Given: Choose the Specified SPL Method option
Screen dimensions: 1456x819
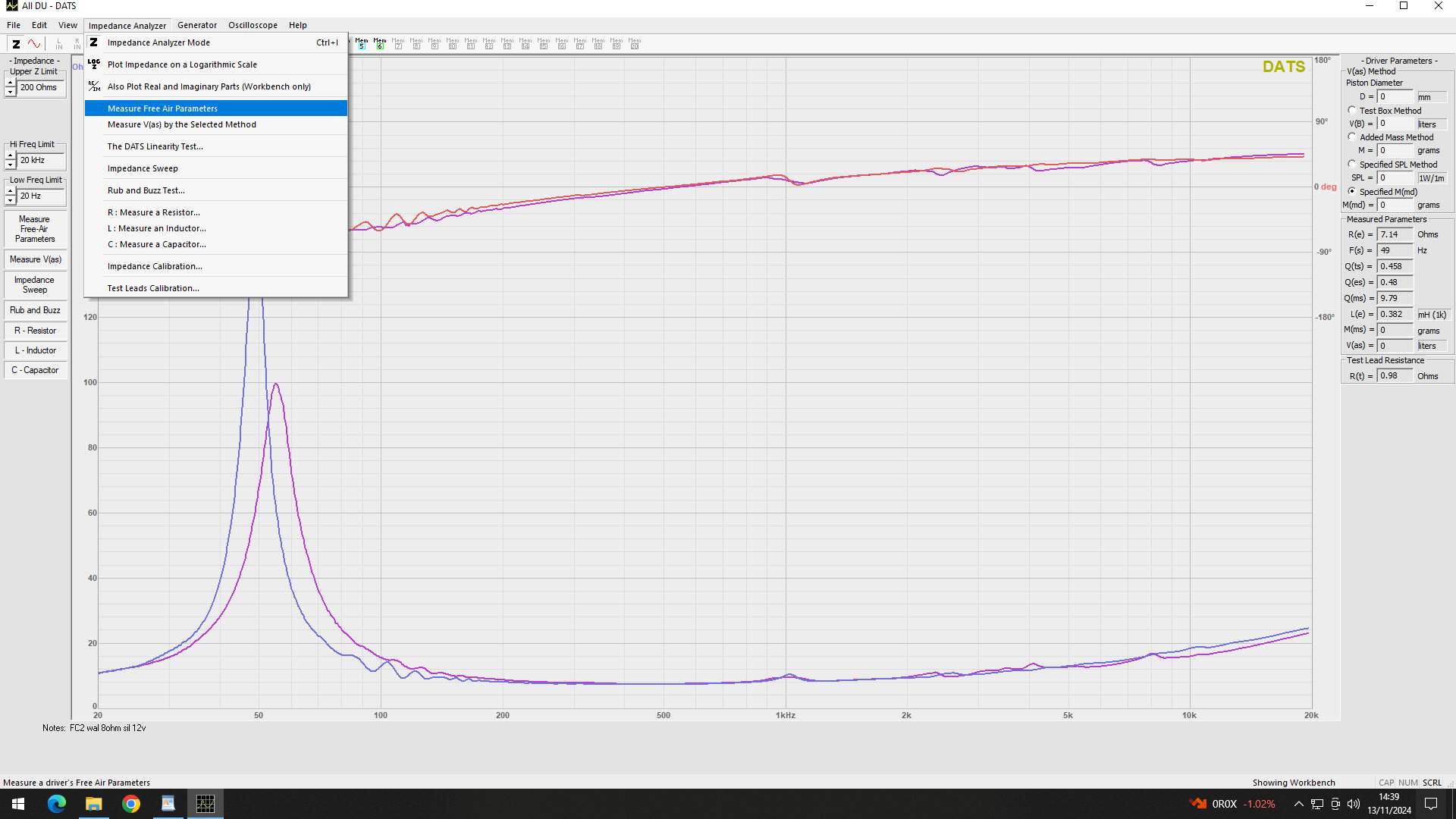Looking at the screenshot, I should click(x=1353, y=164).
